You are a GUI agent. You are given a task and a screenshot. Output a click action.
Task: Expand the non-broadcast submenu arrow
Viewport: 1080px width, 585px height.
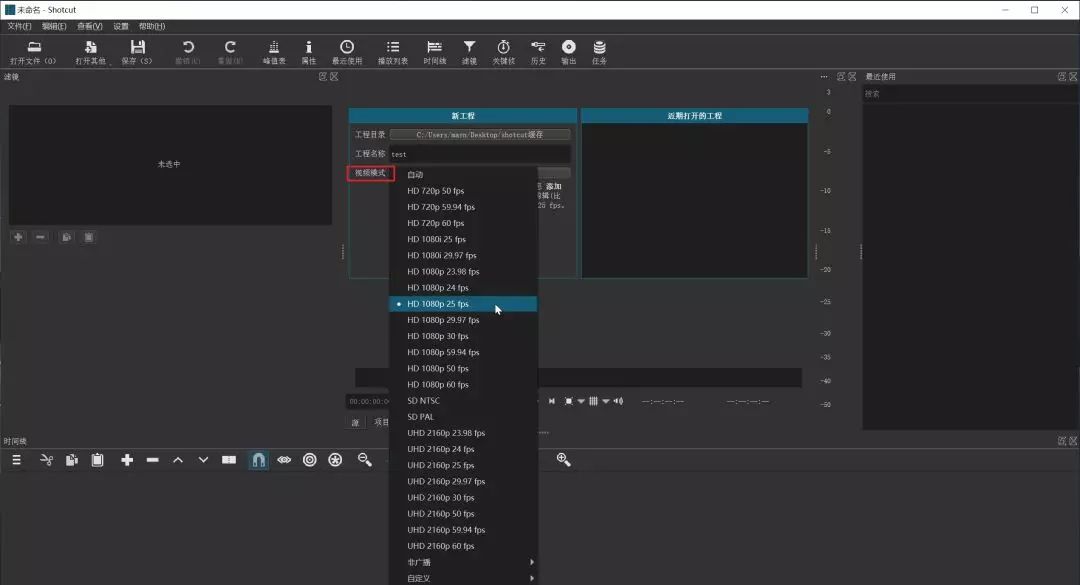point(531,562)
